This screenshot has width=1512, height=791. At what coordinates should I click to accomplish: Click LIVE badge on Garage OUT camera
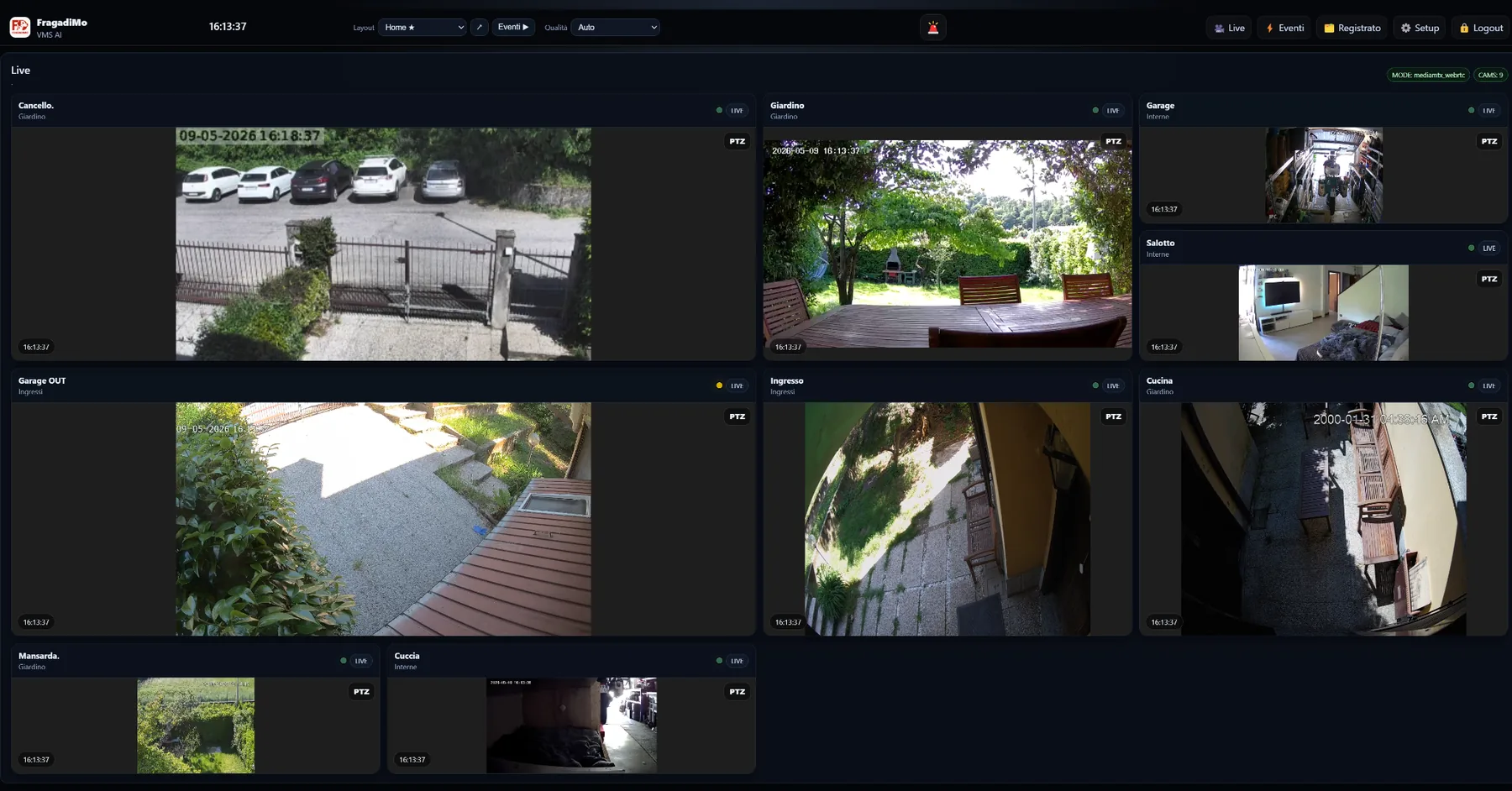click(x=737, y=386)
